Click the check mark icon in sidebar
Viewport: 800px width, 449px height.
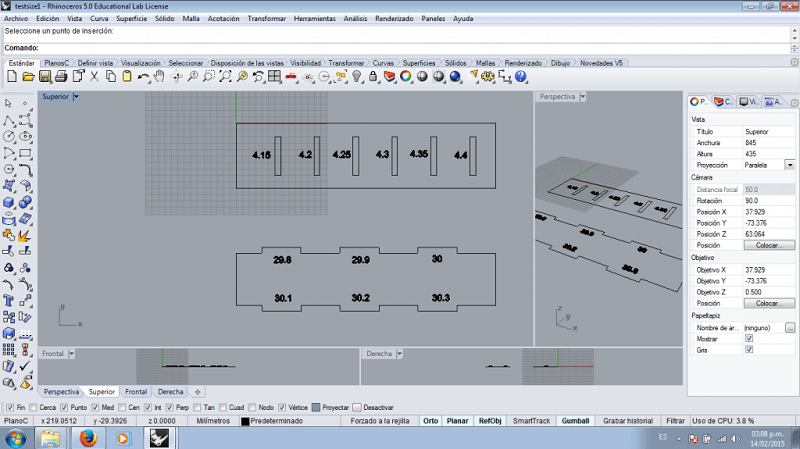pyautogui.click(x=25, y=366)
